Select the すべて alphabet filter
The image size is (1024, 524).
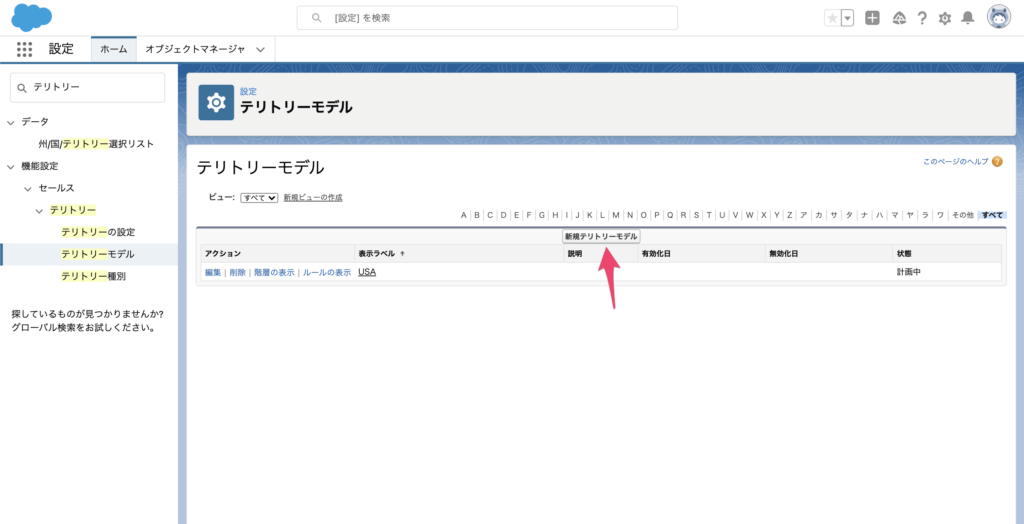coord(992,215)
